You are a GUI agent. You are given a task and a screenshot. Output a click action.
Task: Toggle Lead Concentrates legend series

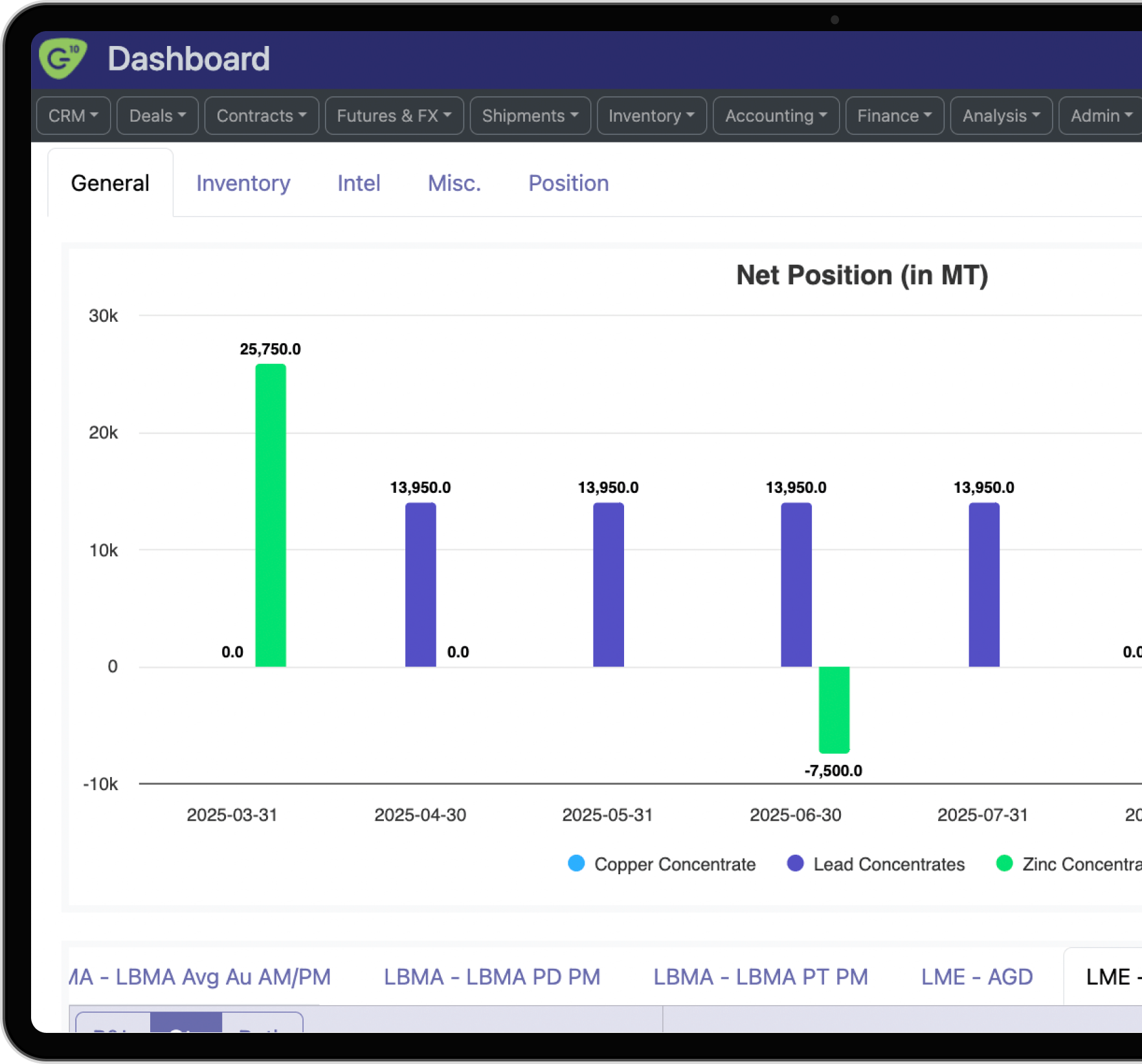click(x=876, y=864)
